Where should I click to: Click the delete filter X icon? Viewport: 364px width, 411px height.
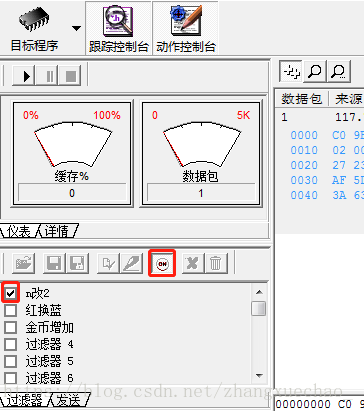click(193, 264)
